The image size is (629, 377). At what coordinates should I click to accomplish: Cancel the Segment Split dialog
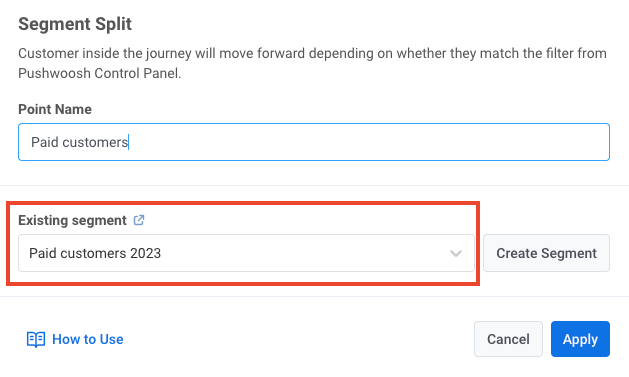(x=508, y=339)
